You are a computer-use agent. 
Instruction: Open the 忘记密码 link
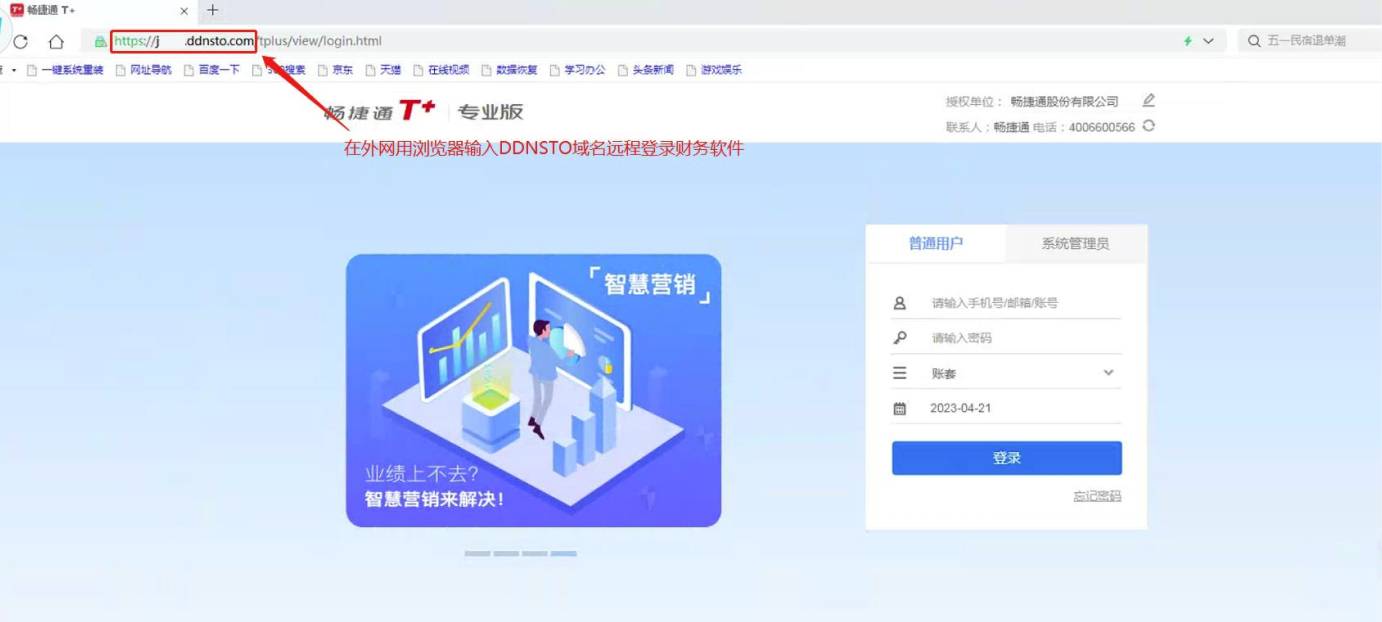1096,496
